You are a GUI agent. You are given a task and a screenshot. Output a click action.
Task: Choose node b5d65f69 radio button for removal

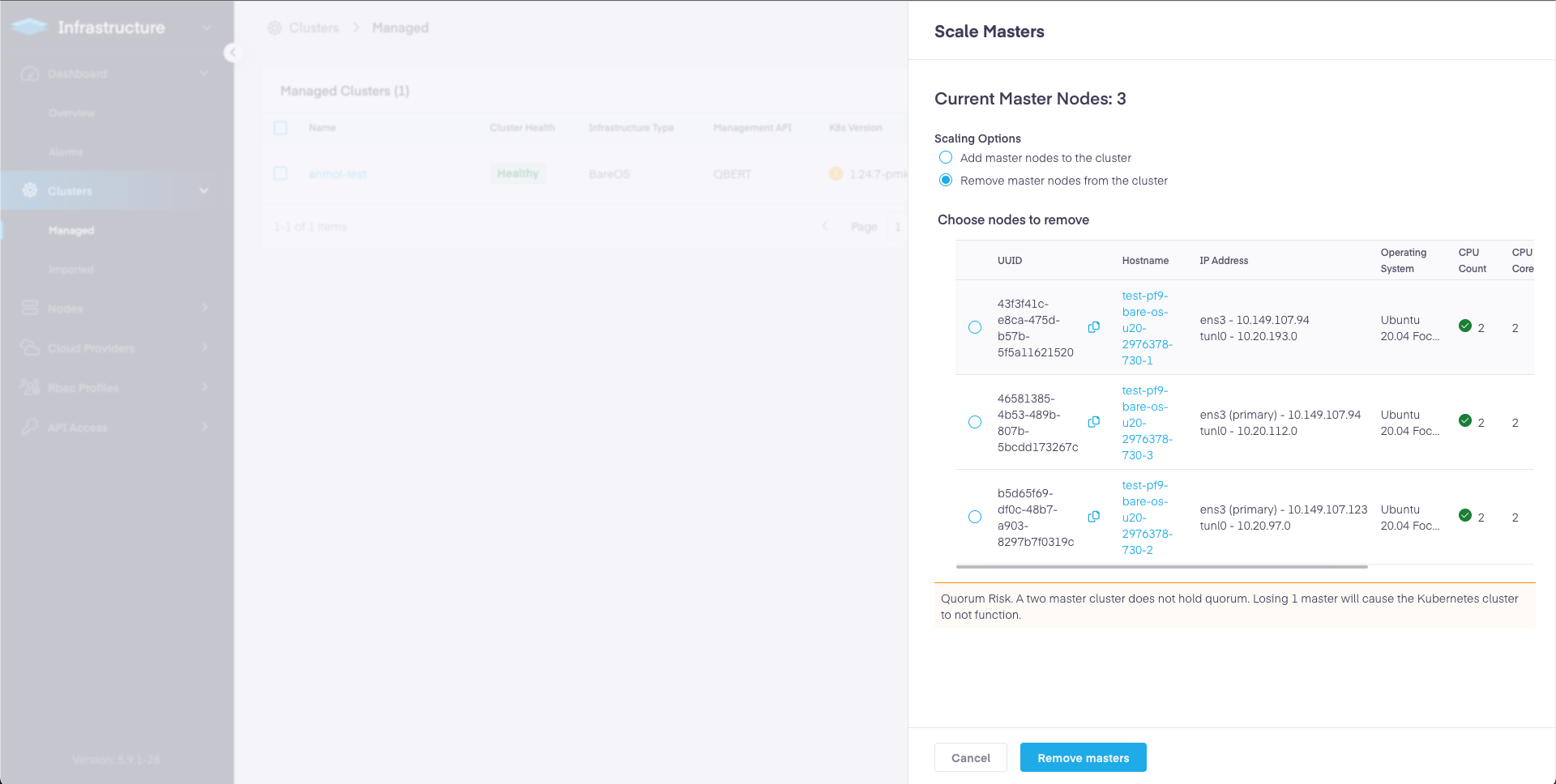point(975,517)
